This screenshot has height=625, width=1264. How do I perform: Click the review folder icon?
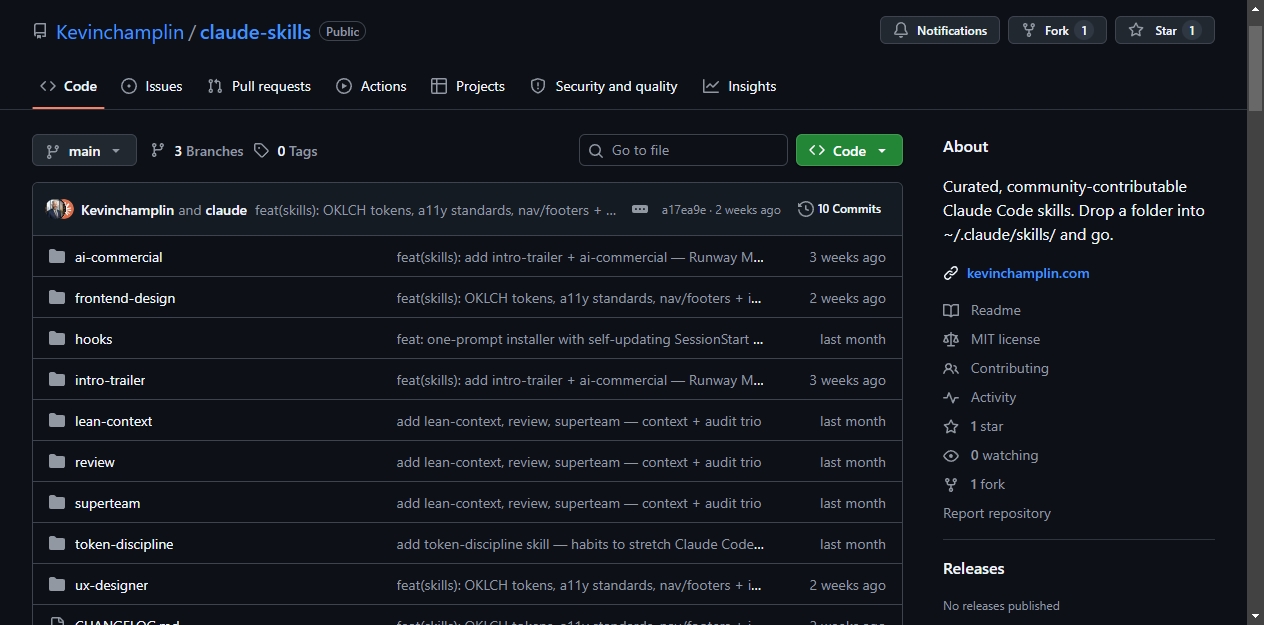pyautogui.click(x=57, y=462)
